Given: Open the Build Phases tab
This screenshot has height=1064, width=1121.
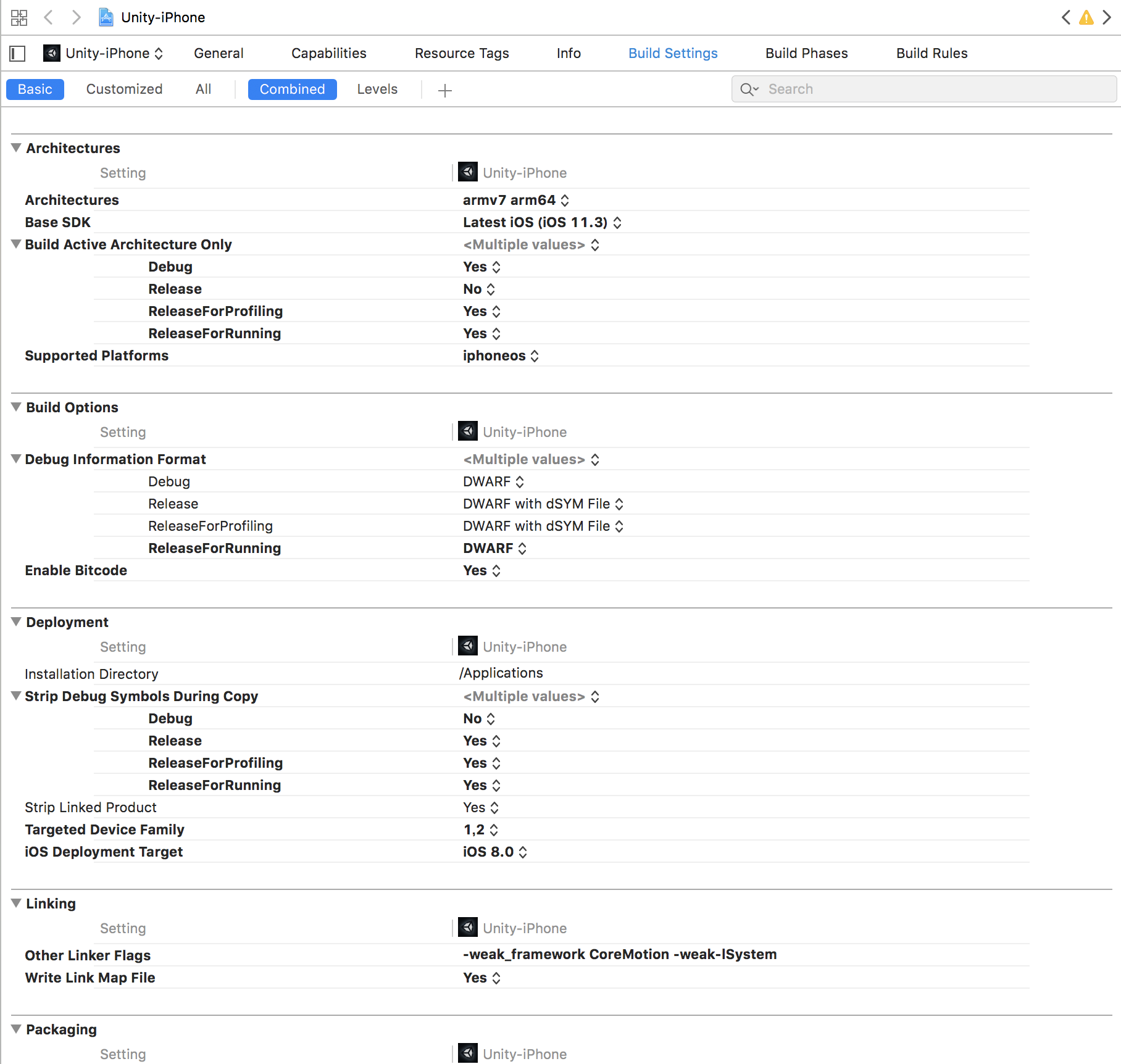Looking at the screenshot, I should click(806, 53).
